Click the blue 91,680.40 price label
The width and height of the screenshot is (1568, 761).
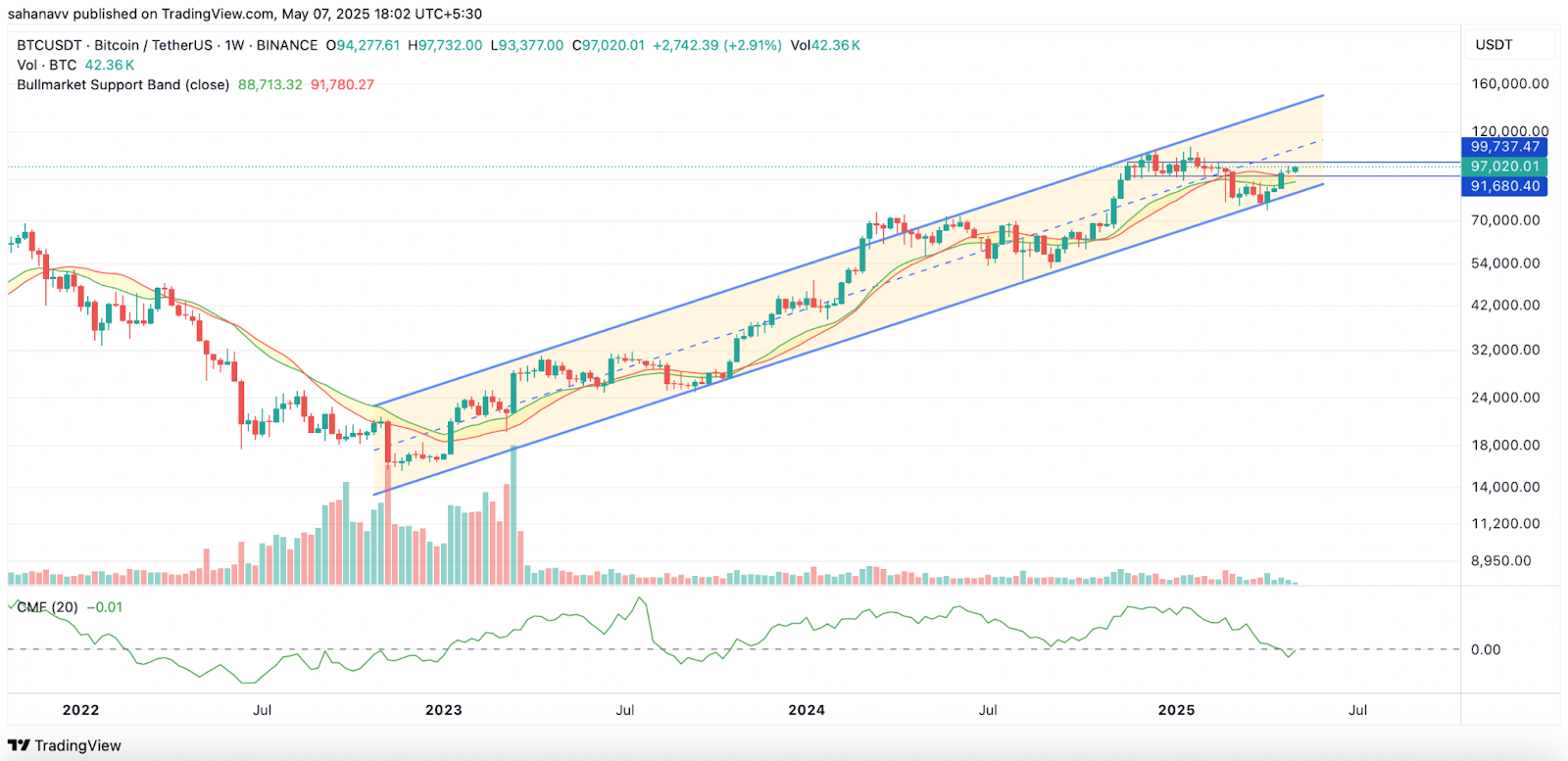coord(1504,186)
